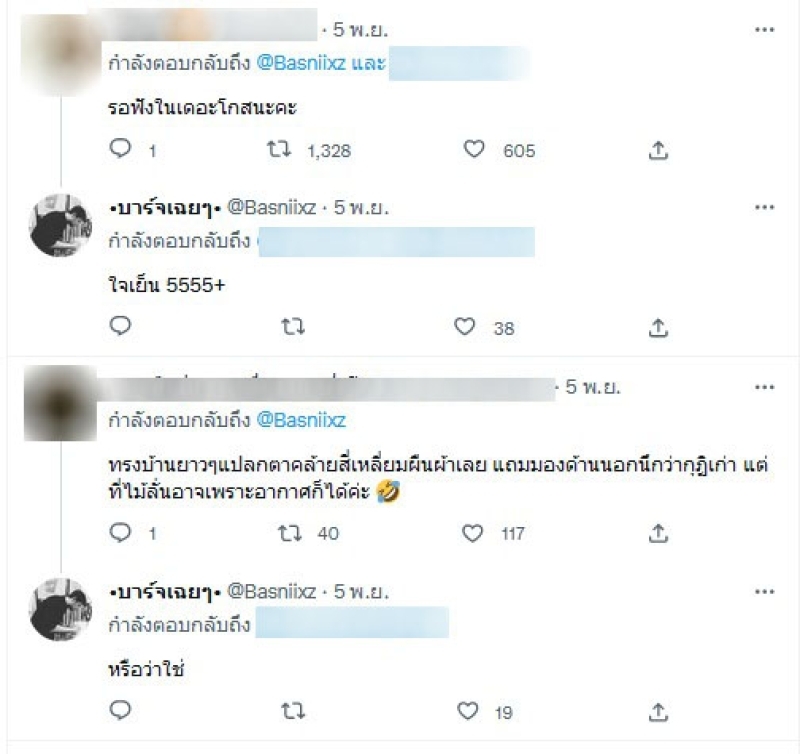This screenshot has height=754, width=800.
Task: Like the 'ใจเย็น 5555+' reply
Action: pos(465,326)
